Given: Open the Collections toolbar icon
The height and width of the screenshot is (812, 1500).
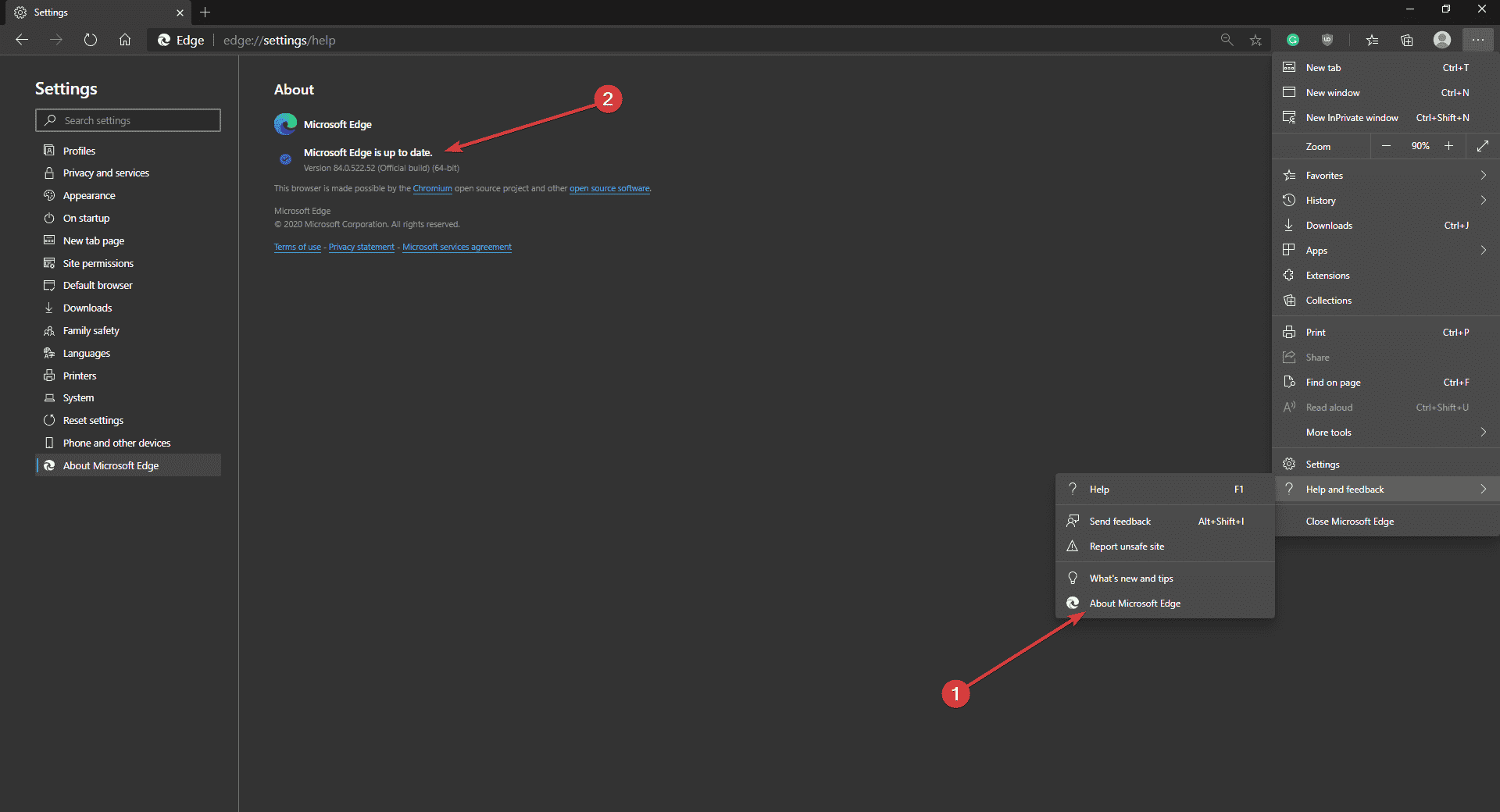Looking at the screenshot, I should pos(1407,40).
